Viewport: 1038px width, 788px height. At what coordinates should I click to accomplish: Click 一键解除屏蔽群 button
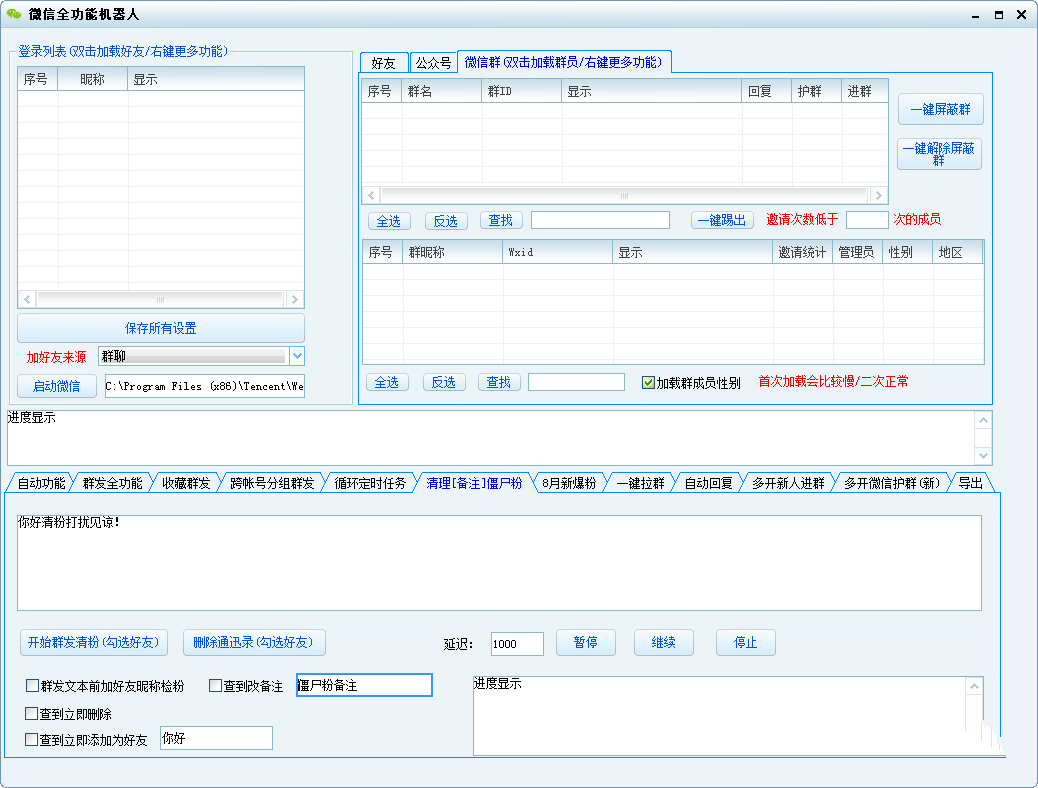(939, 154)
